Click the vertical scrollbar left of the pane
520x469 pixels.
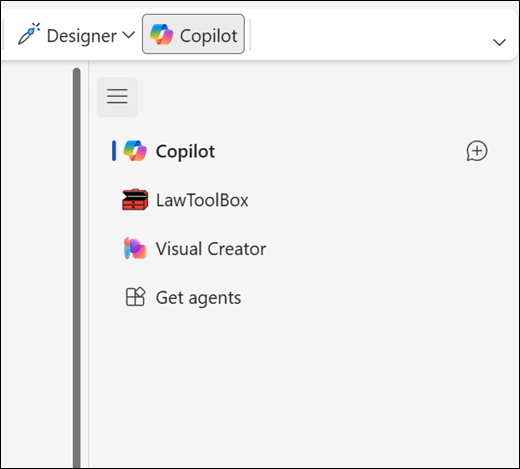point(77,267)
